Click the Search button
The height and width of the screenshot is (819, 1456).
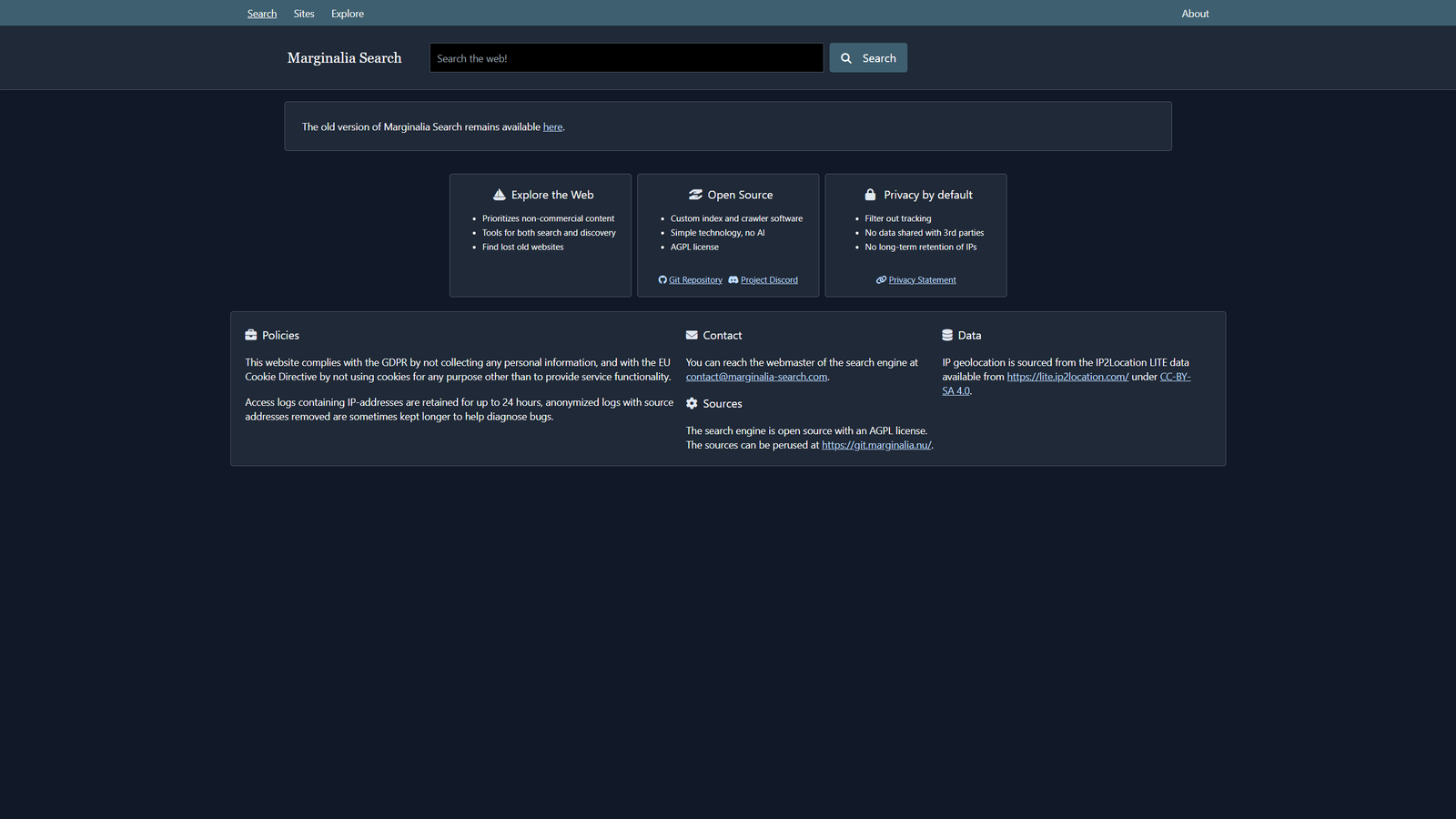click(x=868, y=58)
